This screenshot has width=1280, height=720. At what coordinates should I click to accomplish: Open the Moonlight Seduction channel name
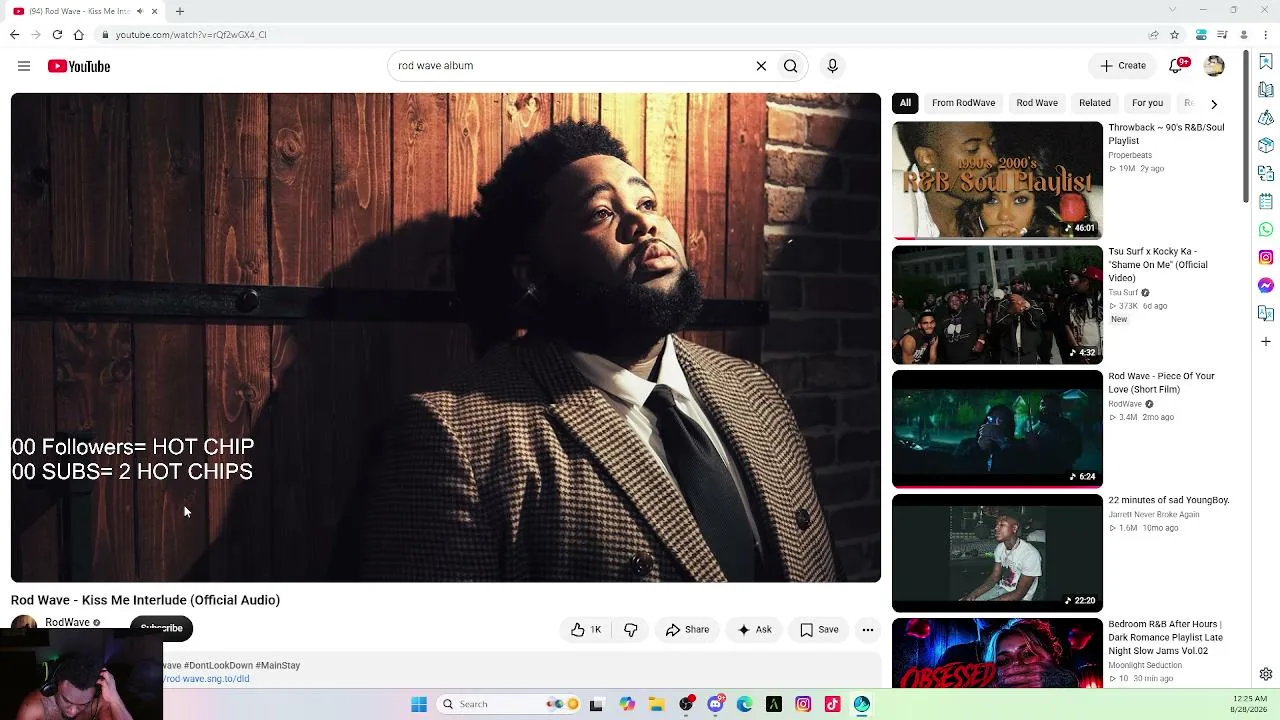[x=1145, y=665]
